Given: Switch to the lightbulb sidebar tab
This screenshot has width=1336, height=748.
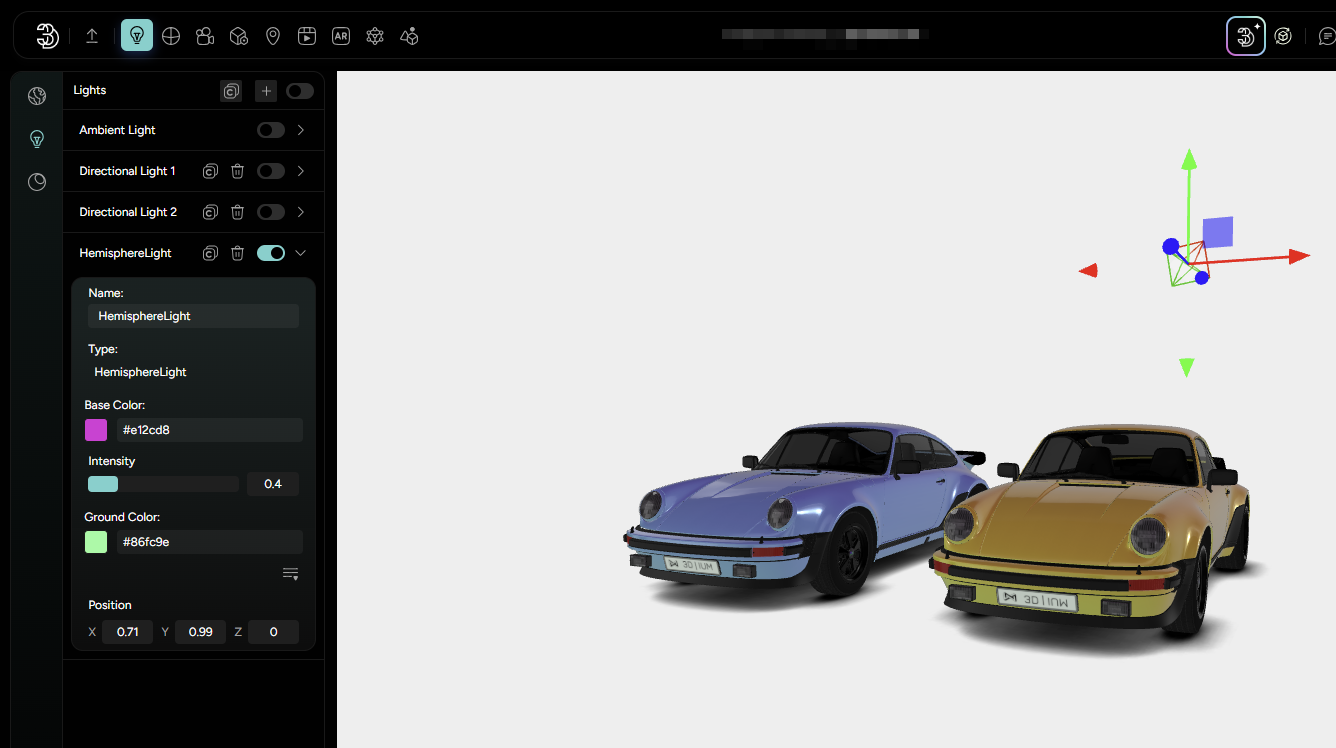Looking at the screenshot, I should [x=37, y=139].
